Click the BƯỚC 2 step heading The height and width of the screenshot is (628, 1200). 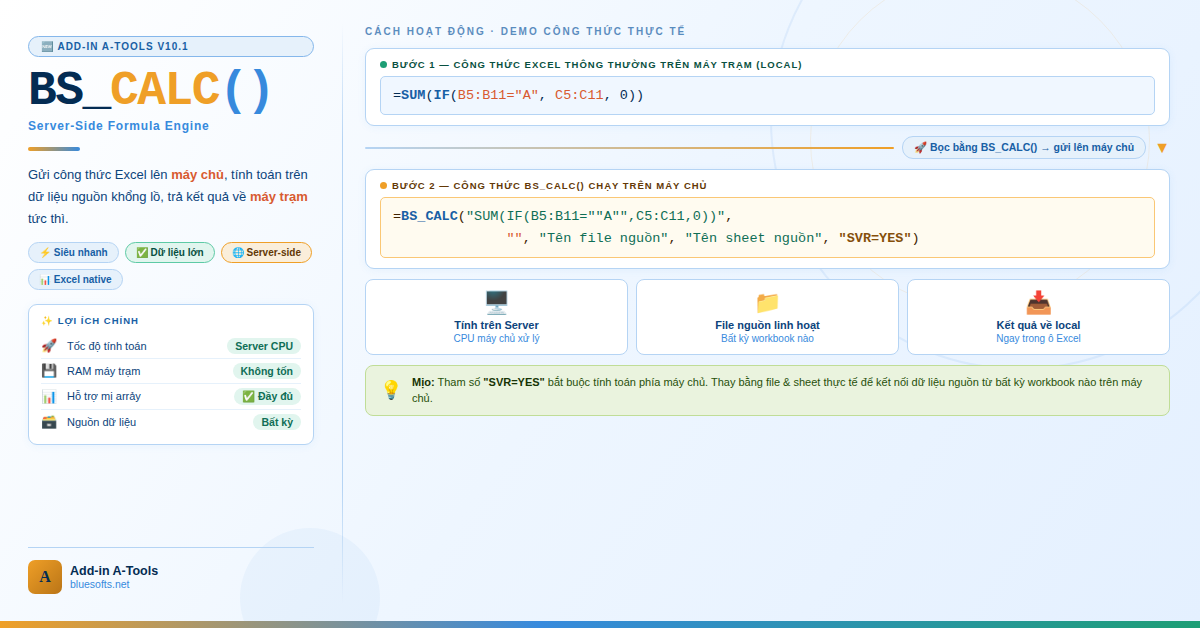coord(549,186)
